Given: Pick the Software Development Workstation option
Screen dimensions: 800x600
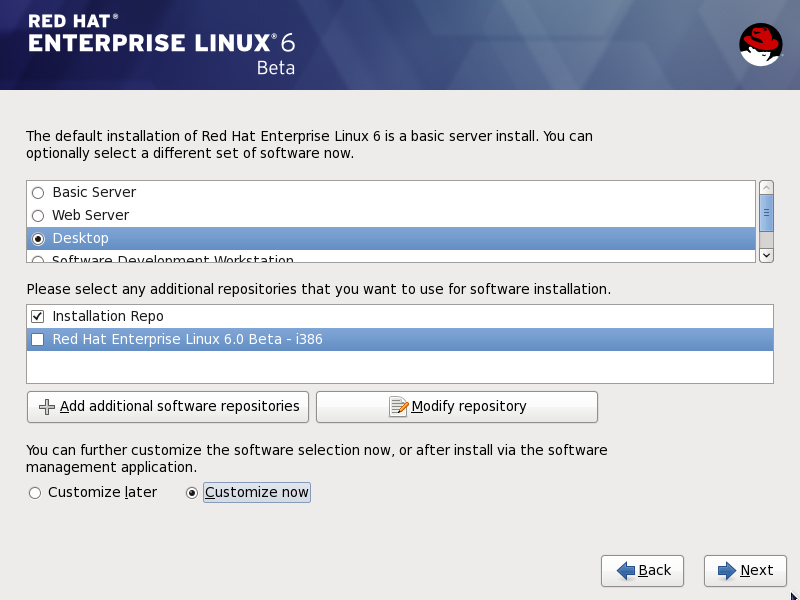Looking at the screenshot, I should [x=38, y=258].
